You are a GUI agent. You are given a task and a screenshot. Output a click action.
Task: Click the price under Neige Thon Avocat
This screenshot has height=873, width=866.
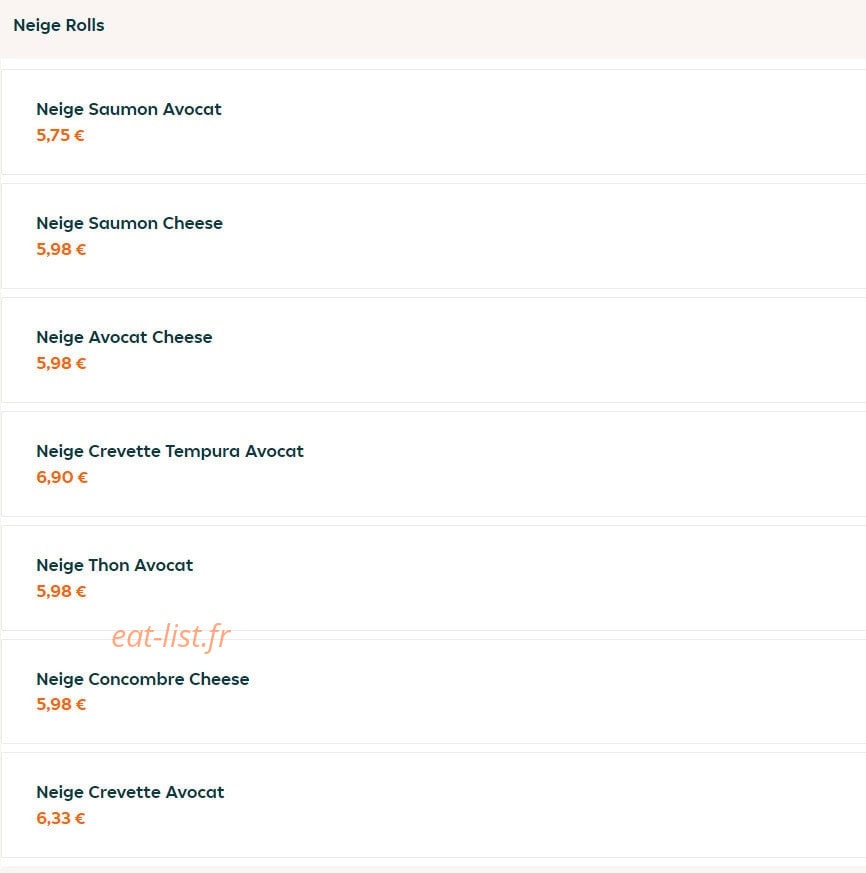(x=61, y=591)
